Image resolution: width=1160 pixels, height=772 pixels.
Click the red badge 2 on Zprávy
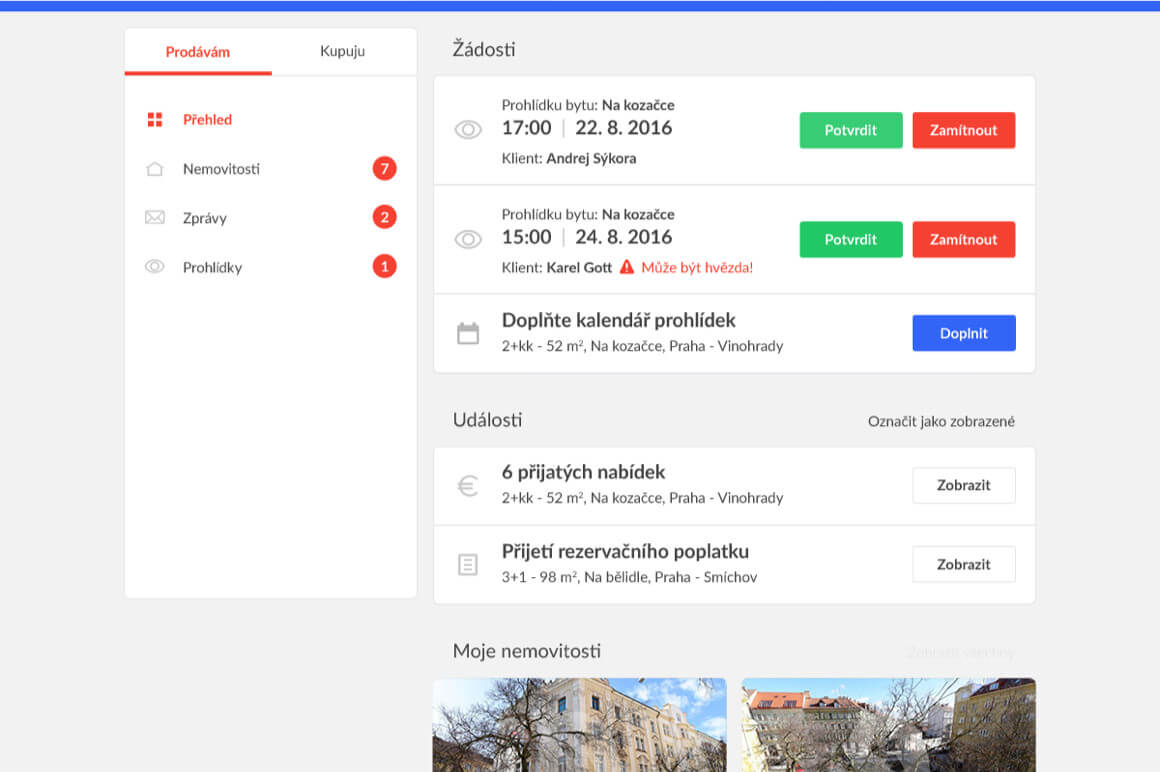[384, 217]
